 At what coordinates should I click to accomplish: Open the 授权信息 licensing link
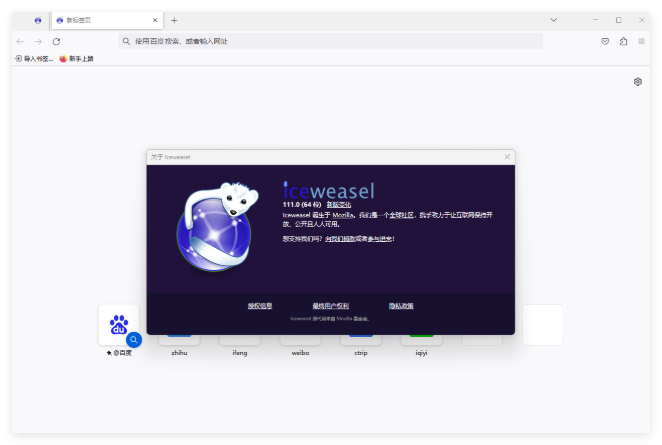coord(260,306)
